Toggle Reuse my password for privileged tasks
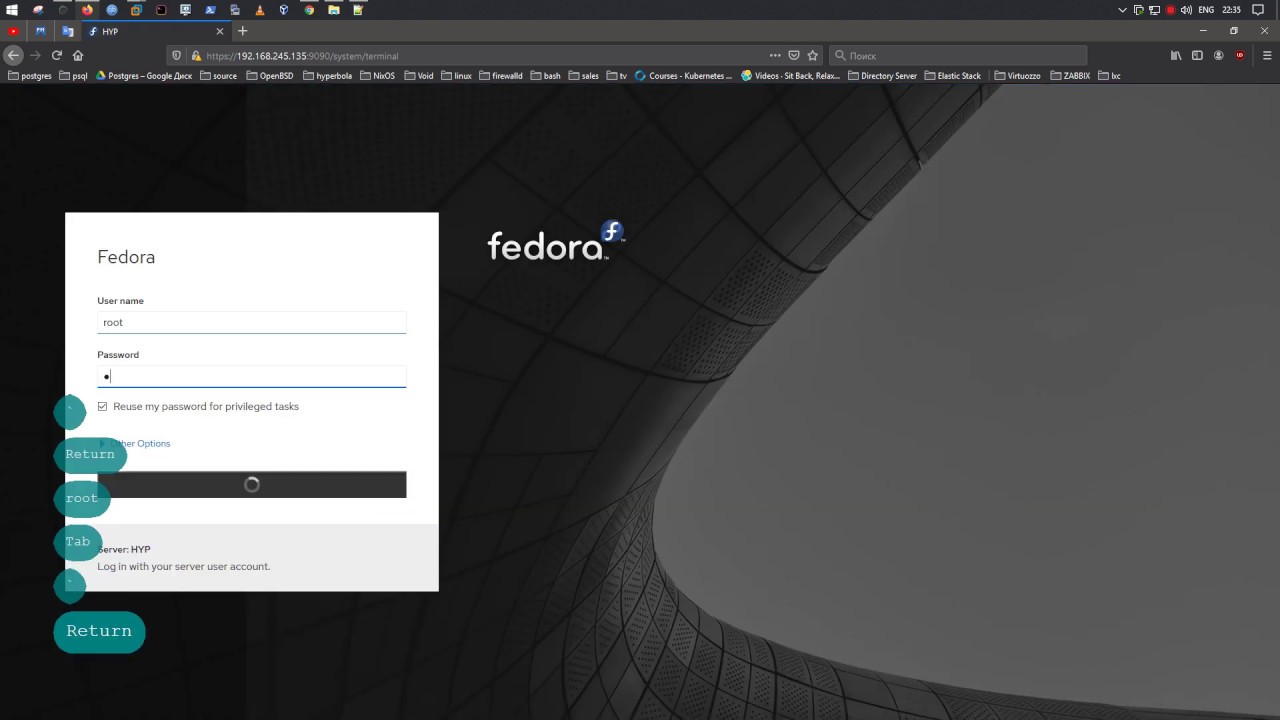Screen dimensions: 1280x720 pyautogui.click(x=102, y=407)
